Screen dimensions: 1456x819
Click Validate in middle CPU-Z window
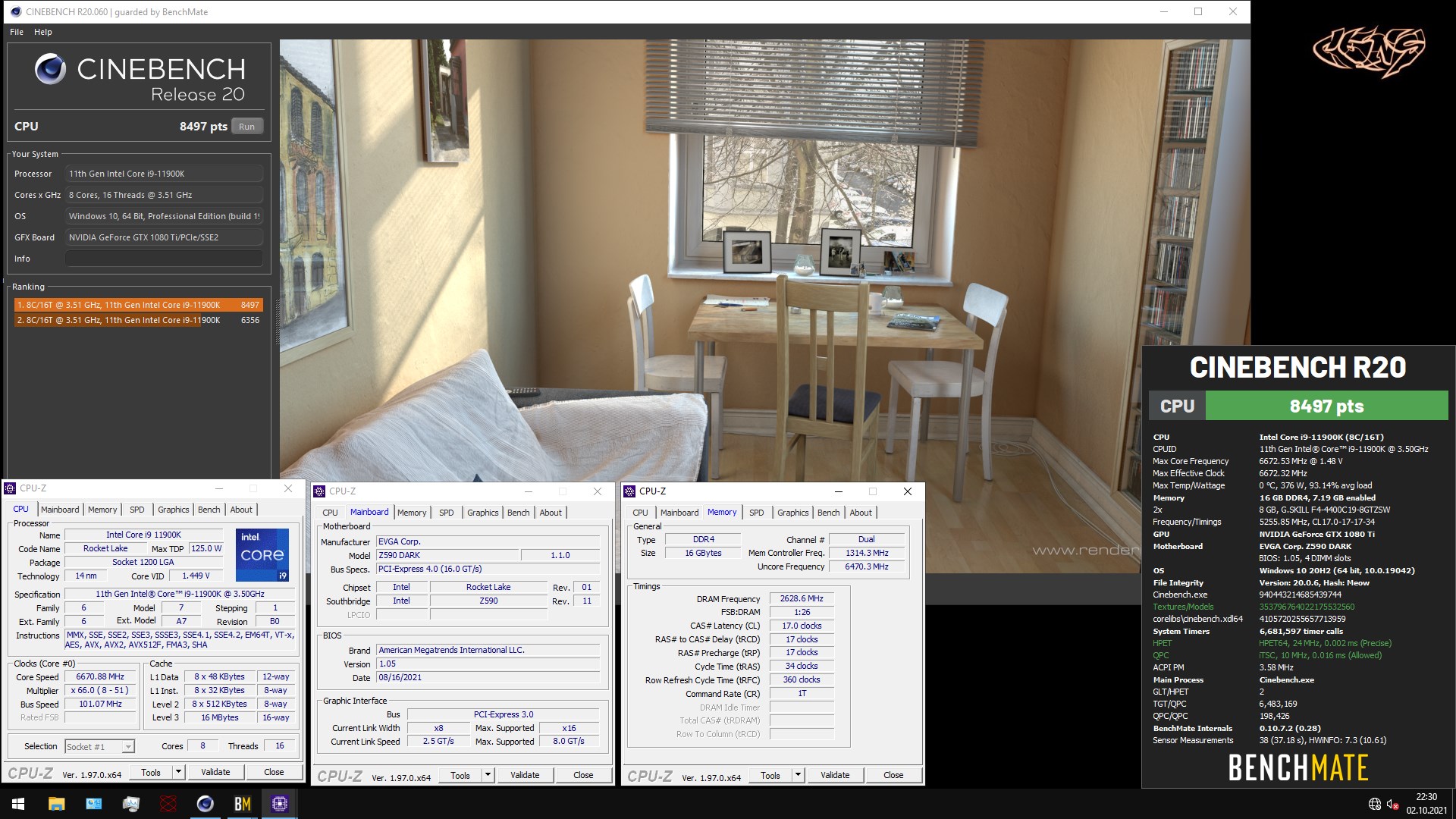[x=525, y=775]
